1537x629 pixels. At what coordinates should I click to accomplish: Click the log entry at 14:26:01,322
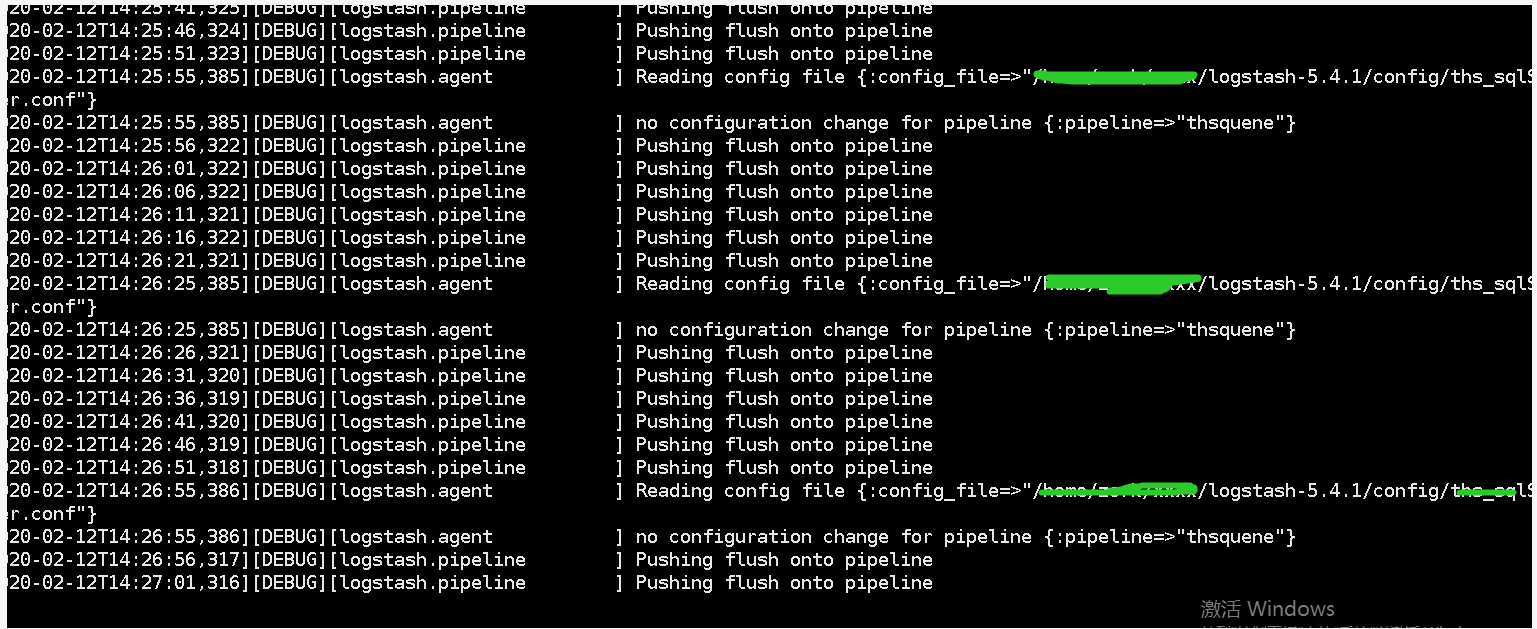pyautogui.click(x=470, y=169)
